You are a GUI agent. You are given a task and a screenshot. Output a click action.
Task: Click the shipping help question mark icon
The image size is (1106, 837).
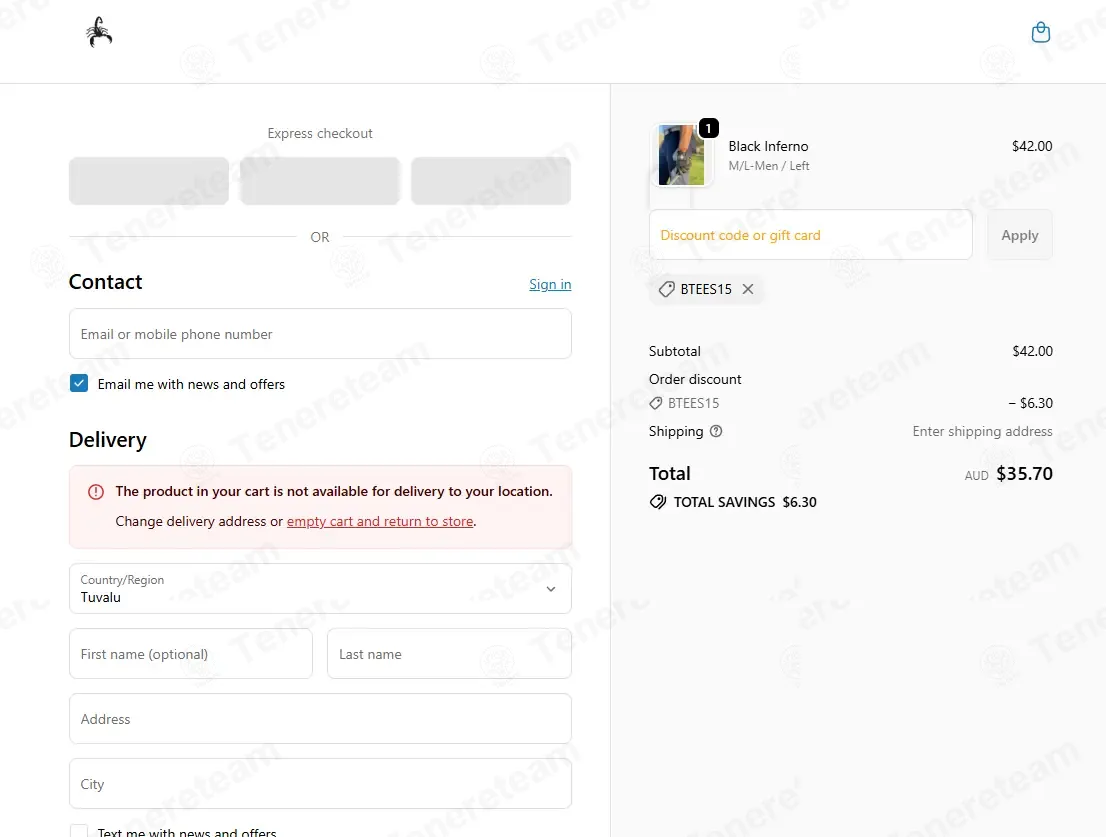pos(716,432)
